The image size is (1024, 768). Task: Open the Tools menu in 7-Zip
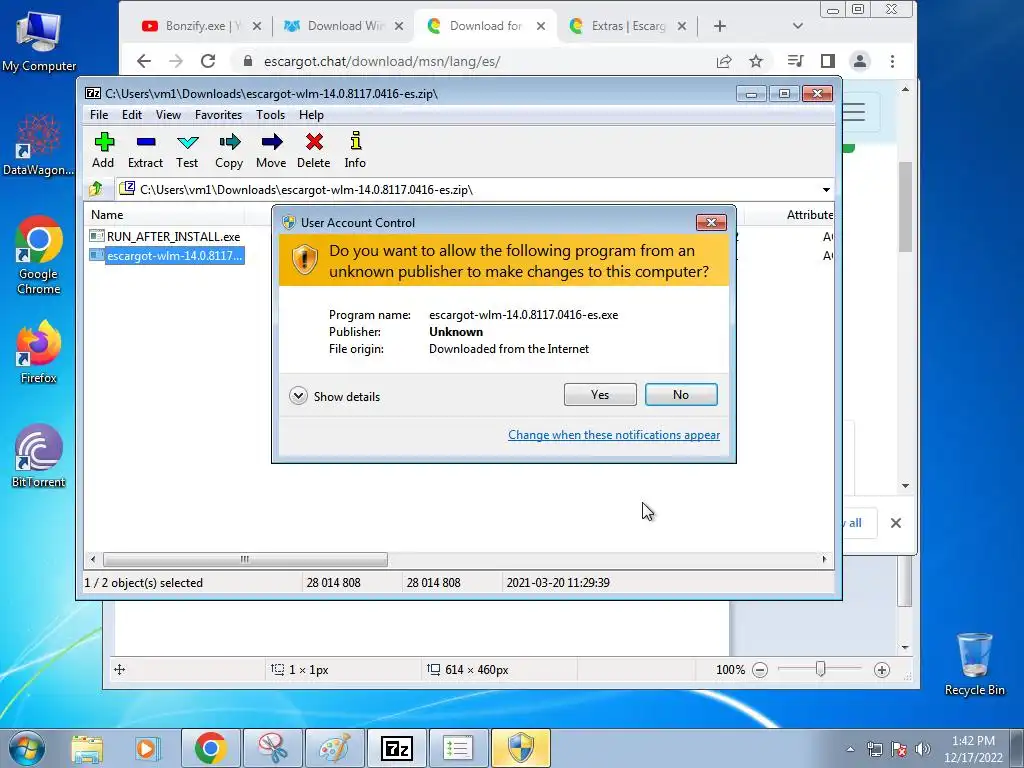click(x=270, y=115)
